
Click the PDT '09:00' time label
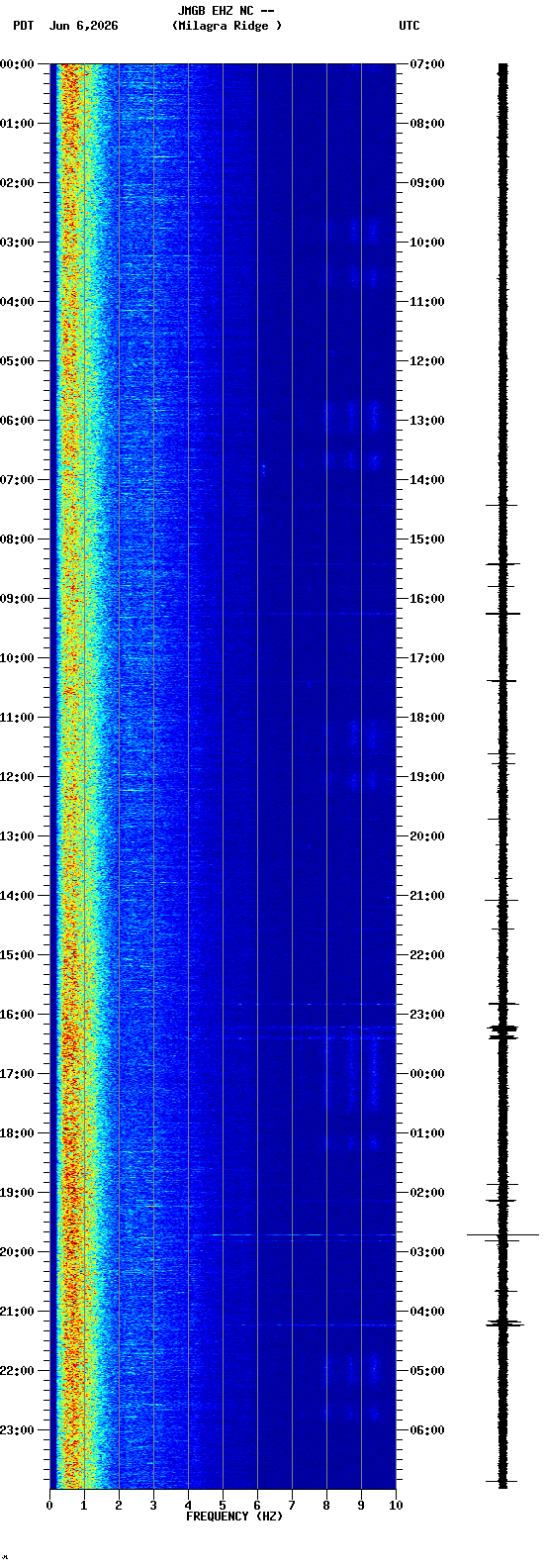click(18, 599)
